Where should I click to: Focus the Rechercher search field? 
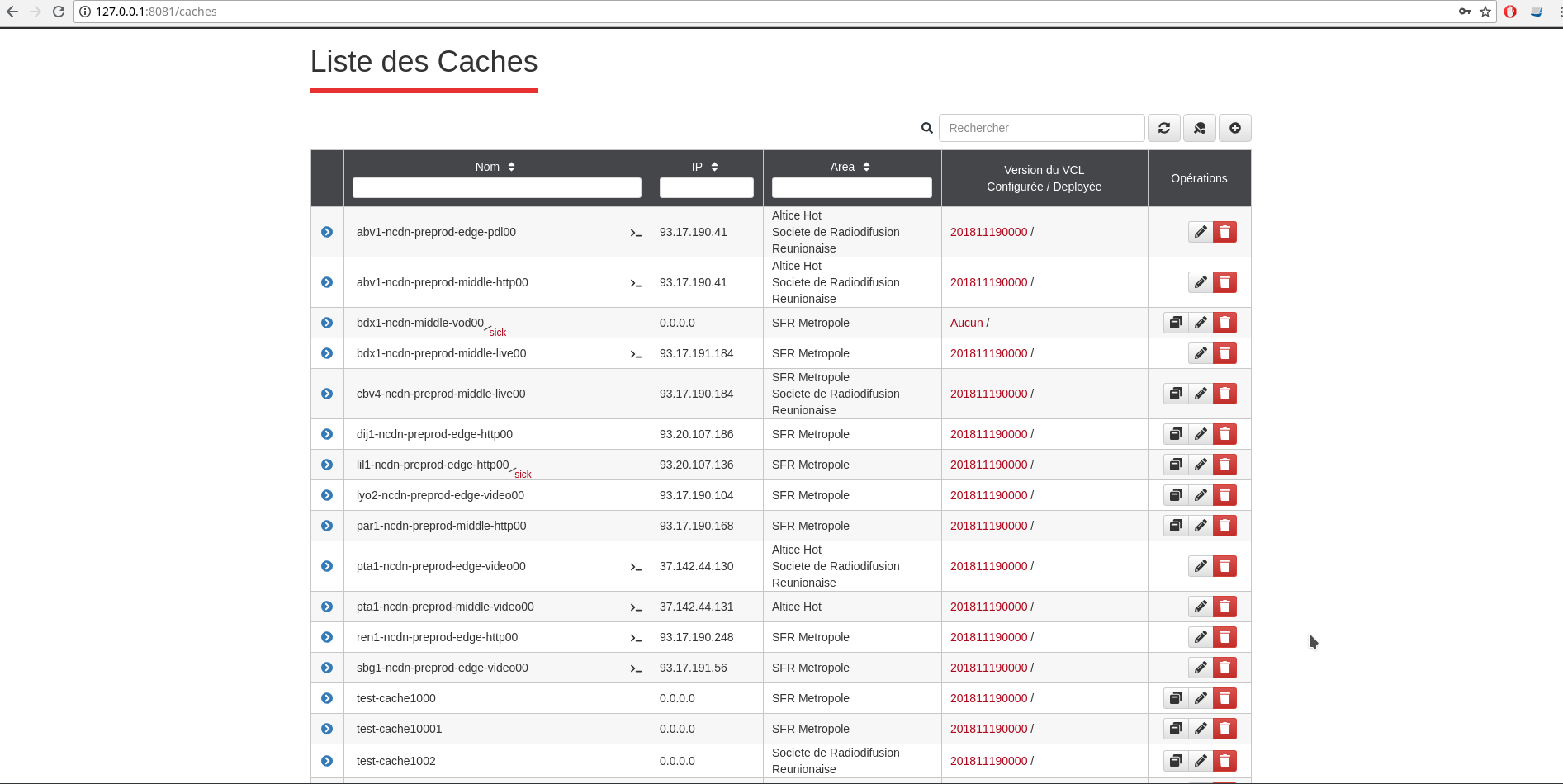(1042, 128)
